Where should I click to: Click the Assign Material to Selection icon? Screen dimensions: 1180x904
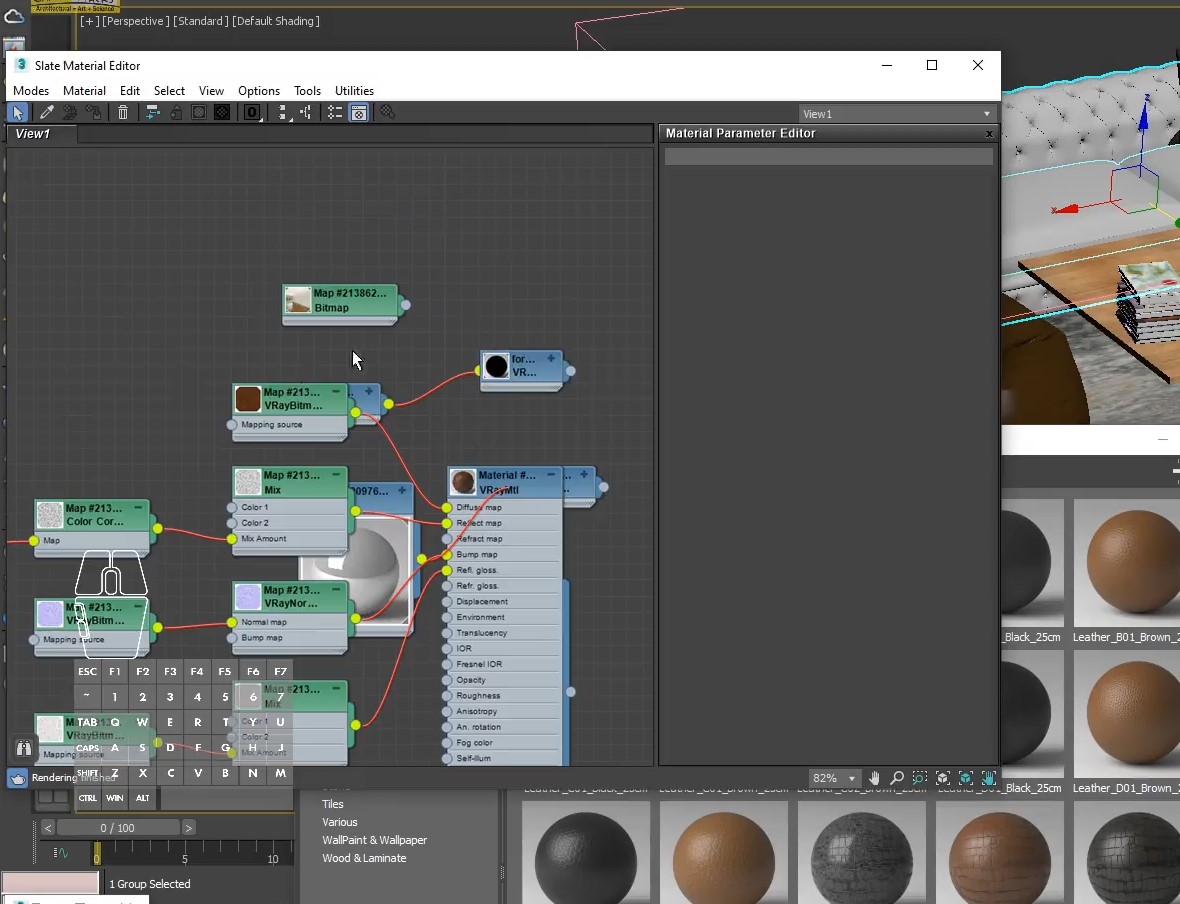94,112
